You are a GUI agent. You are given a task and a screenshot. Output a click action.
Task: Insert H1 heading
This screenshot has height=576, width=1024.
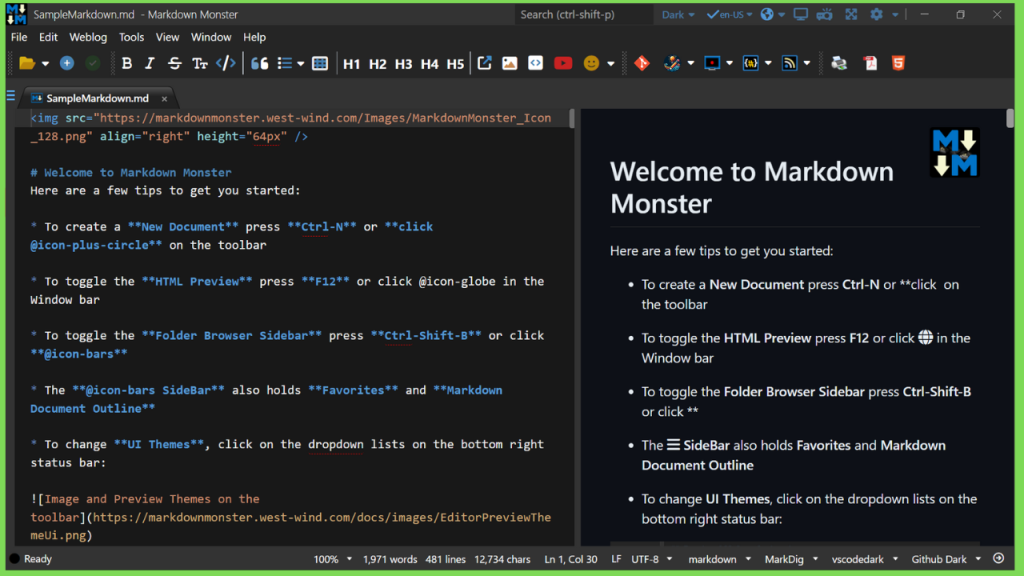tap(351, 64)
